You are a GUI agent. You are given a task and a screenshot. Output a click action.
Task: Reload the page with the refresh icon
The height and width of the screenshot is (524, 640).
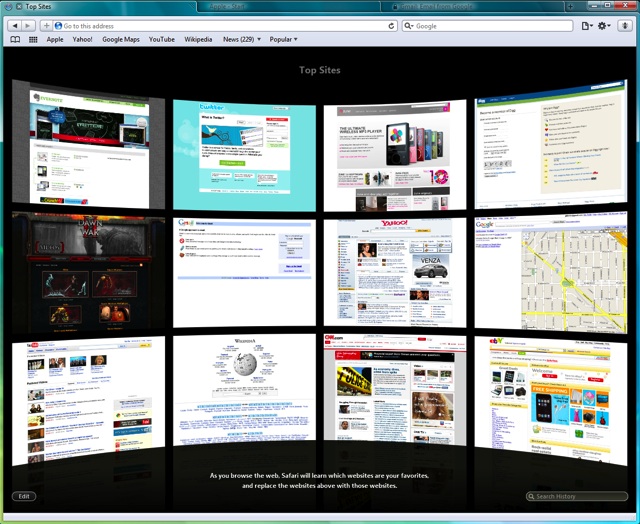tap(391, 26)
